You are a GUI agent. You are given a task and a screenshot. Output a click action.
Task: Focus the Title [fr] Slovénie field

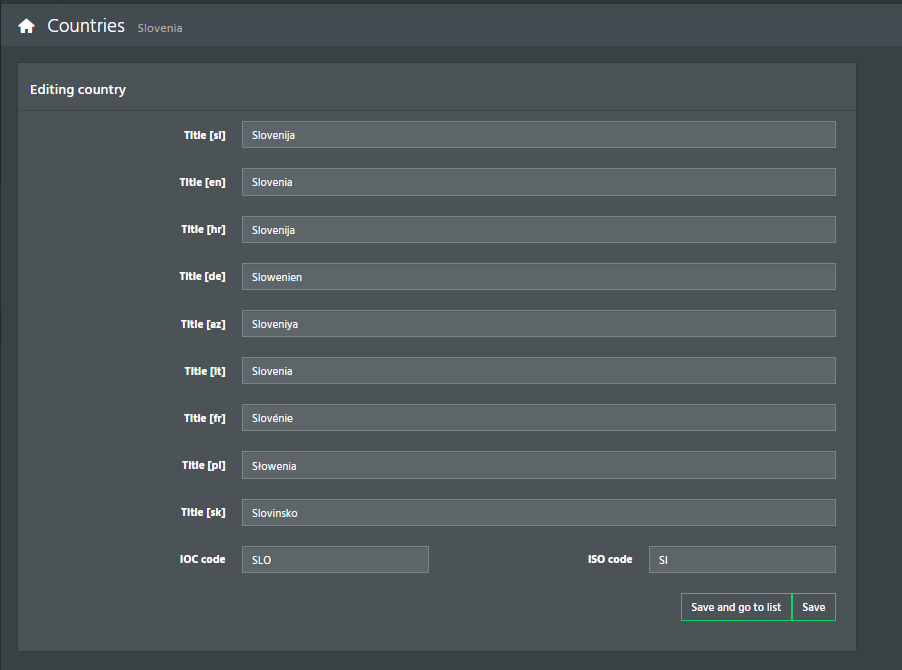point(538,418)
